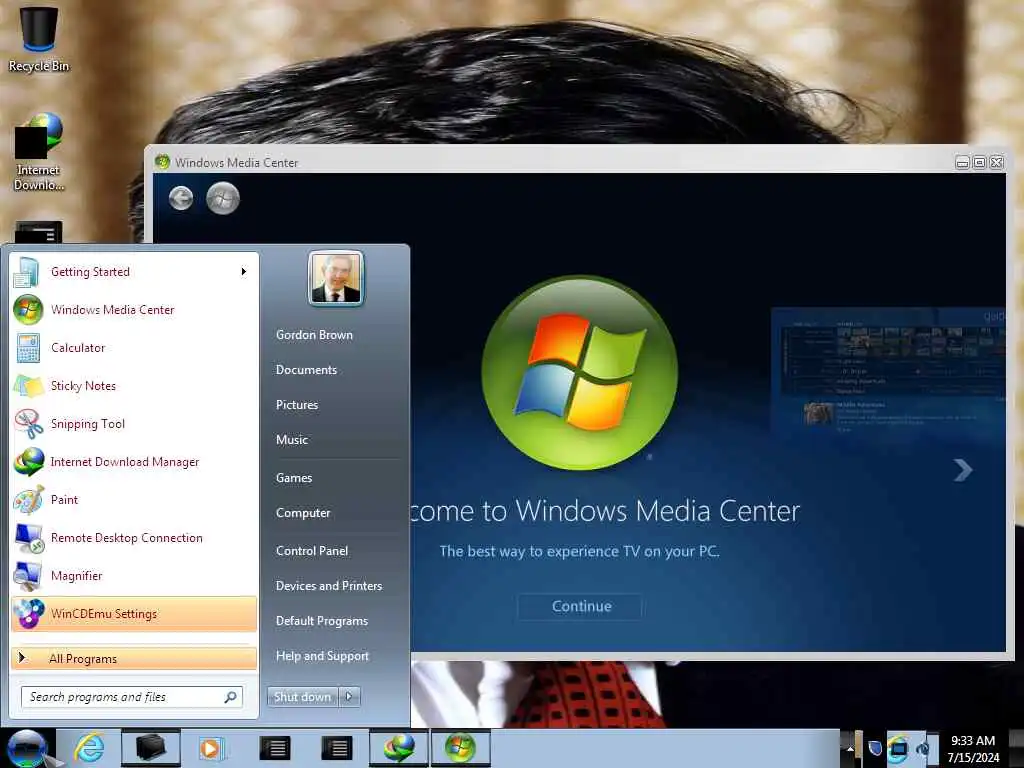Image resolution: width=1024 pixels, height=768 pixels.
Task: Open the Gordon Brown user folder
Action: (314, 334)
